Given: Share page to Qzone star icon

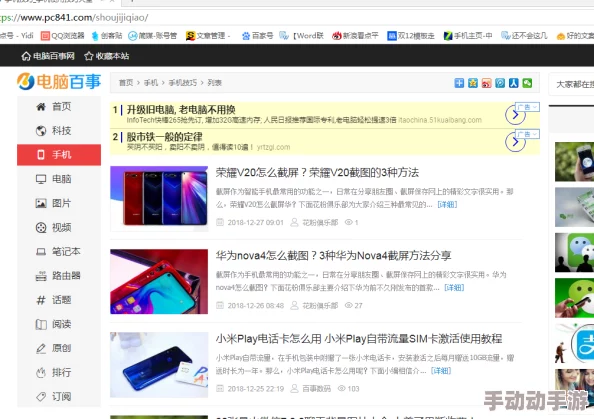Looking at the screenshot, I should (x=473, y=83).
